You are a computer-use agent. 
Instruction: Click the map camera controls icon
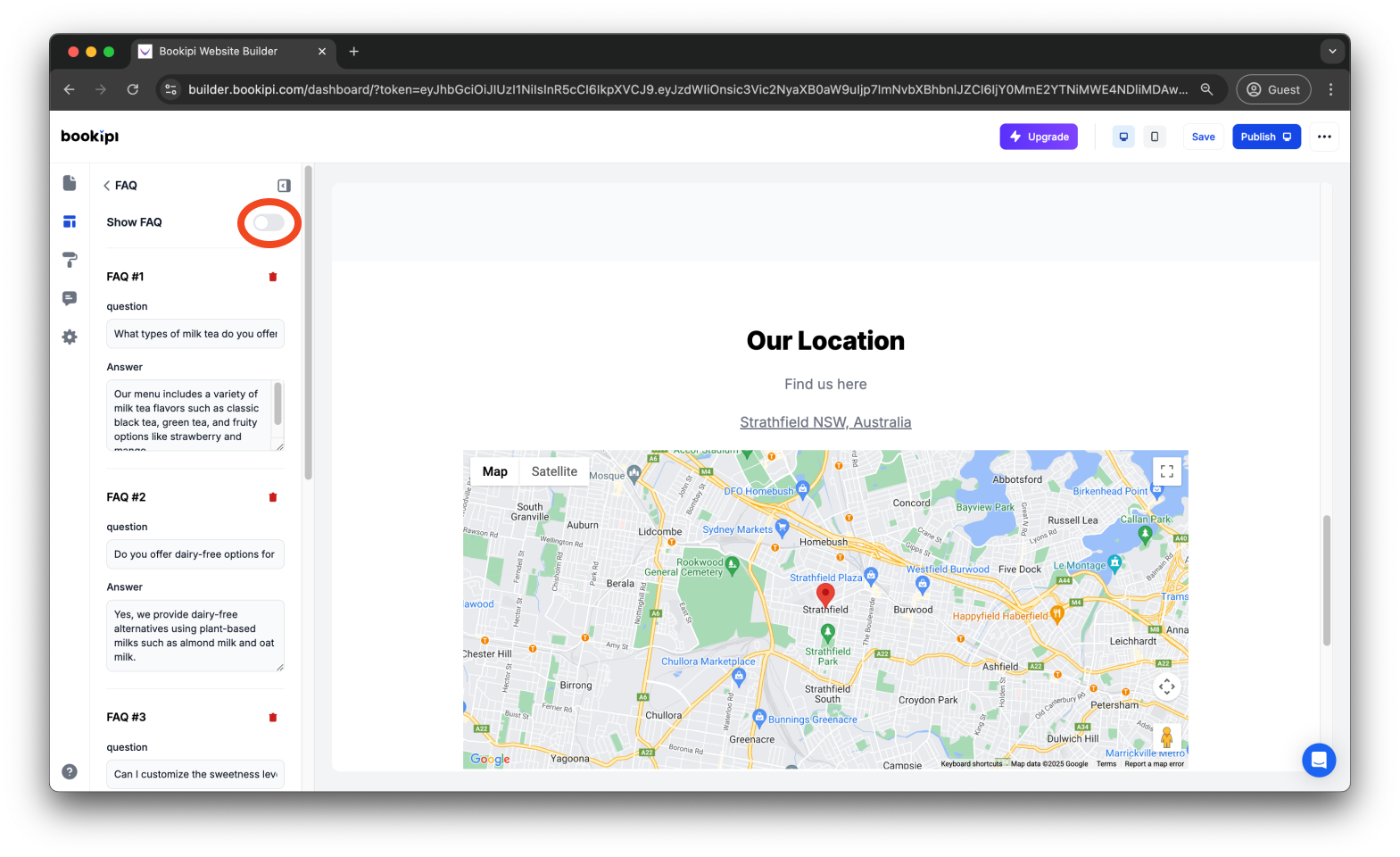pos(1167,686)
